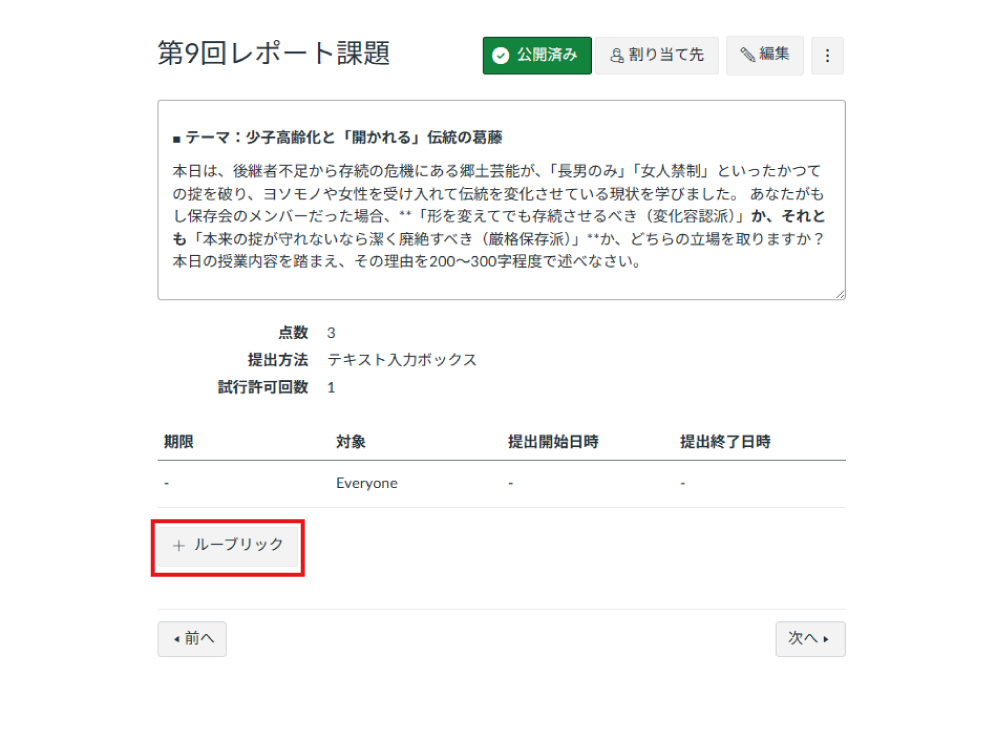Open the kebab menu for more assignment actions
1000x745 pixels.
coord(827,55)
